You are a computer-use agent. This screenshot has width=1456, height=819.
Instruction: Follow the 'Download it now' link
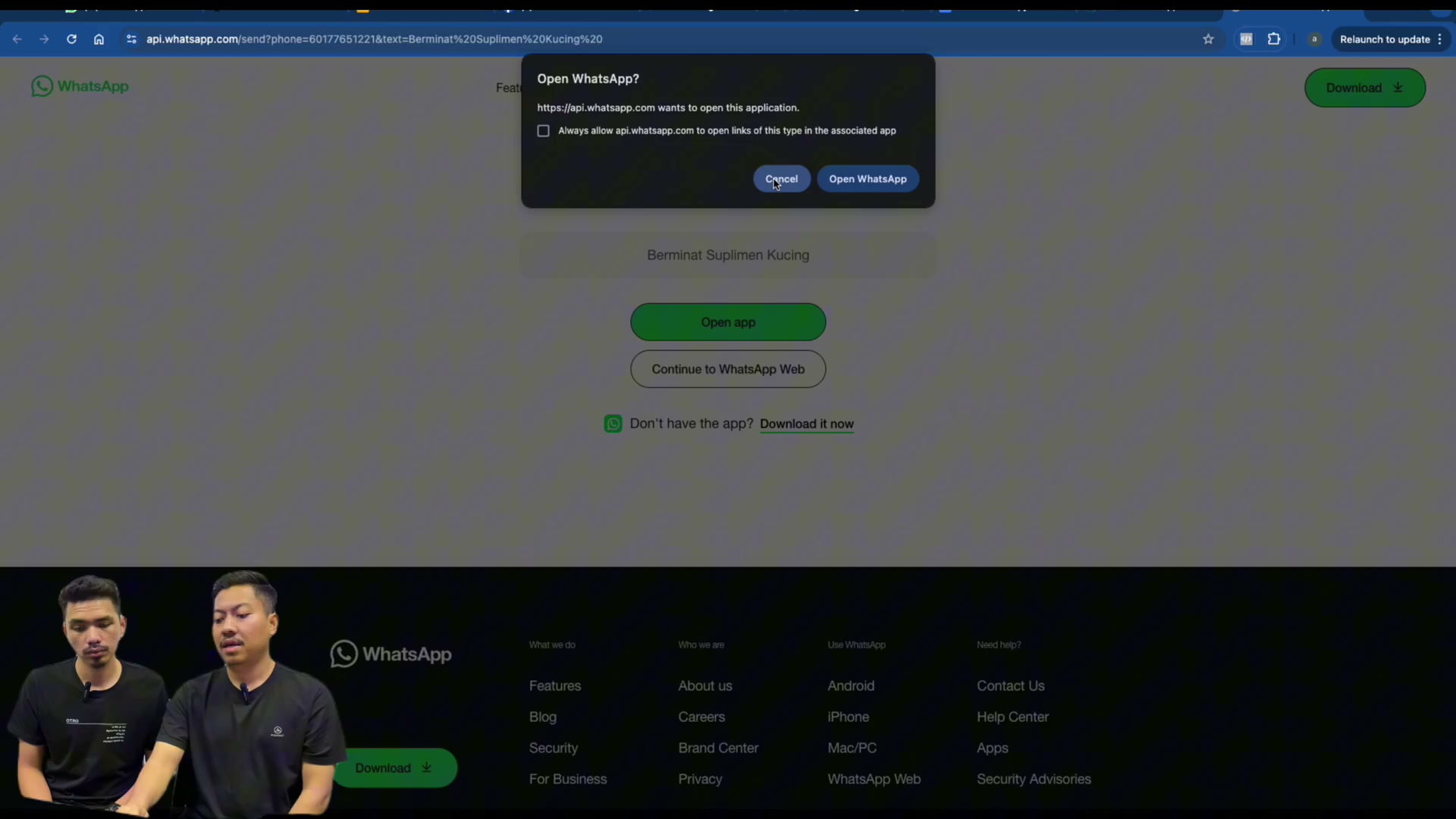coord(807,424)
